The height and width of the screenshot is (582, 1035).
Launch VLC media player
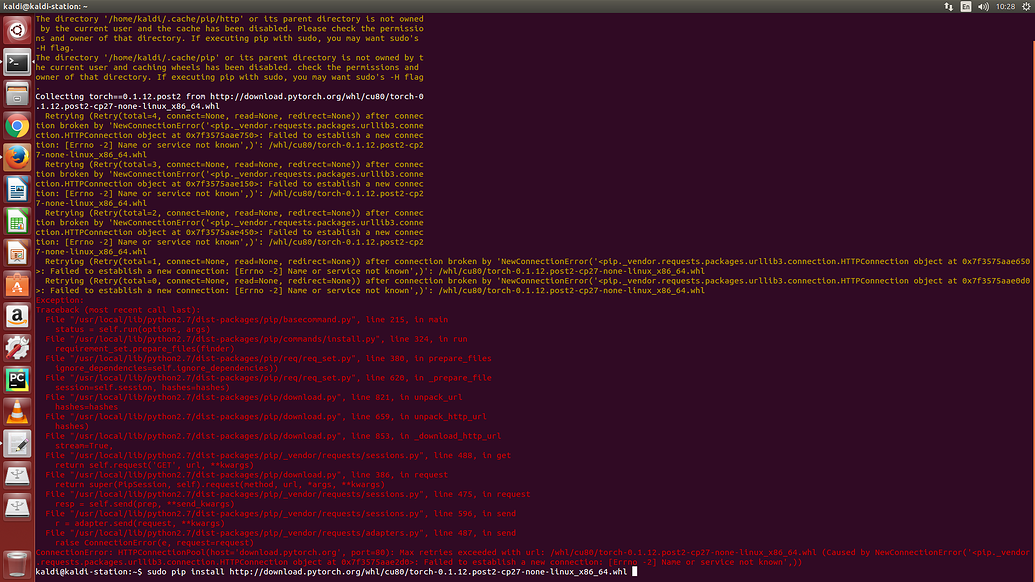point(16,411)
